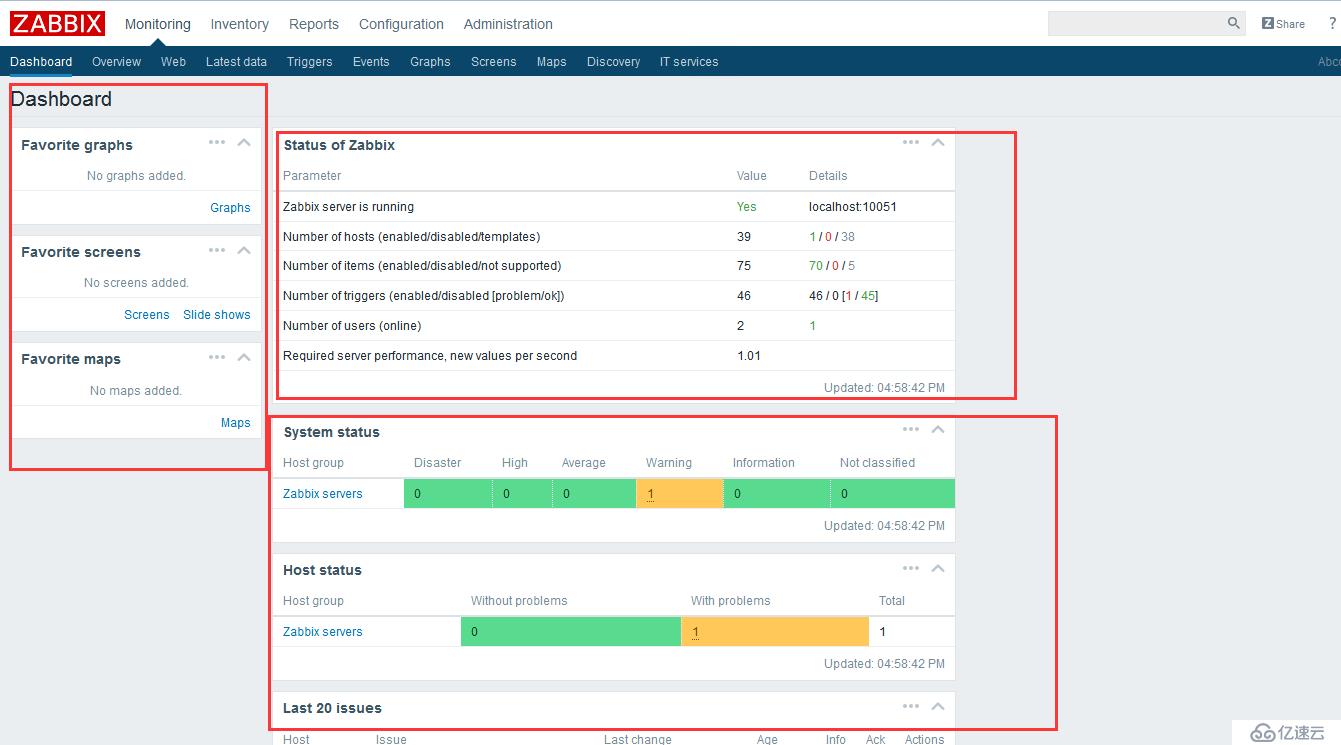1341x745 pixels.
Task: Open Status of Zabbix widget menu dots
Action: click(911, 142)
